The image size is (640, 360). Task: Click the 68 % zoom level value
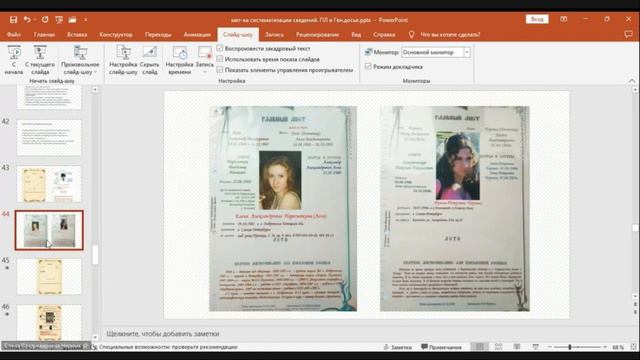pyautogui.click(x=618, y=347)
